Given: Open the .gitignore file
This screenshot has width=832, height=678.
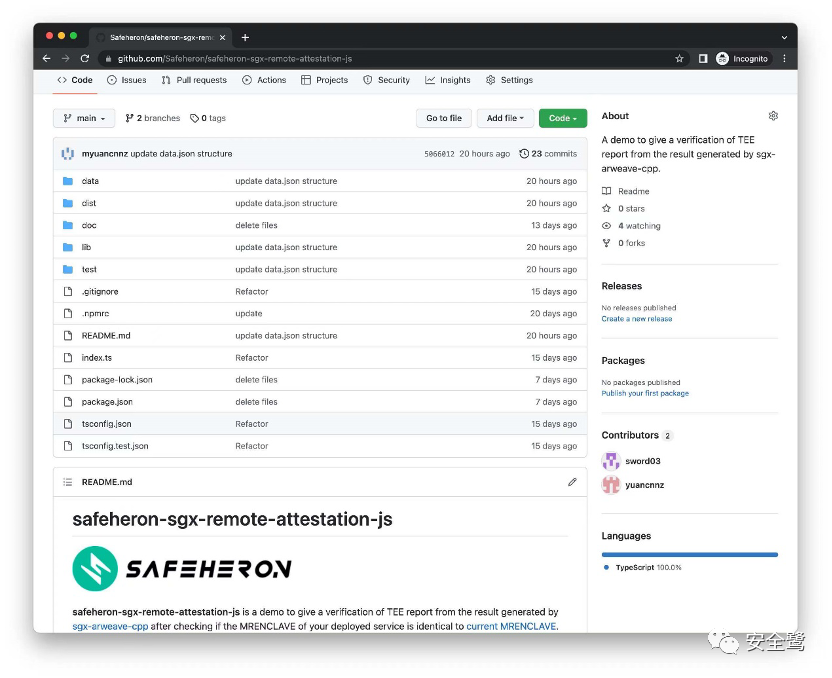Looking at the screenshot, I should click(x=100, y=291).
